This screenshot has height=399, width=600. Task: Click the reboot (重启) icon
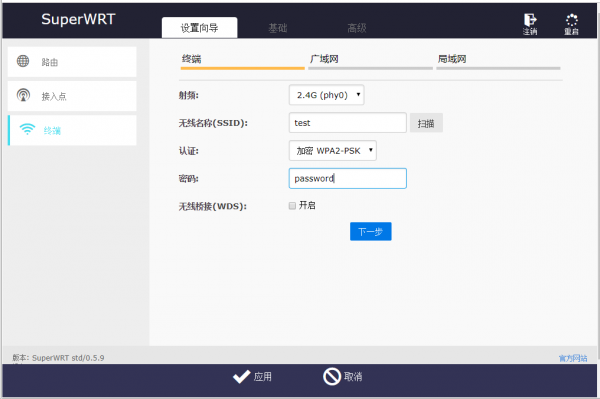[x=571, y=20]
